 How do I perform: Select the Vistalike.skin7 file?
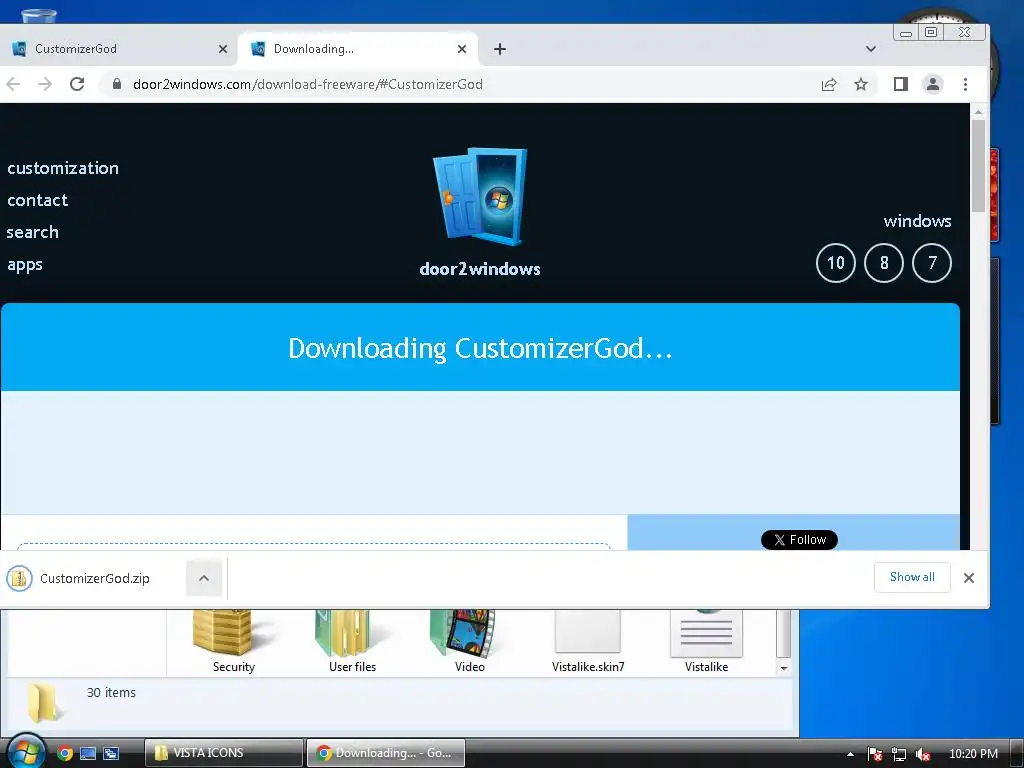click(x=588, y=641)
